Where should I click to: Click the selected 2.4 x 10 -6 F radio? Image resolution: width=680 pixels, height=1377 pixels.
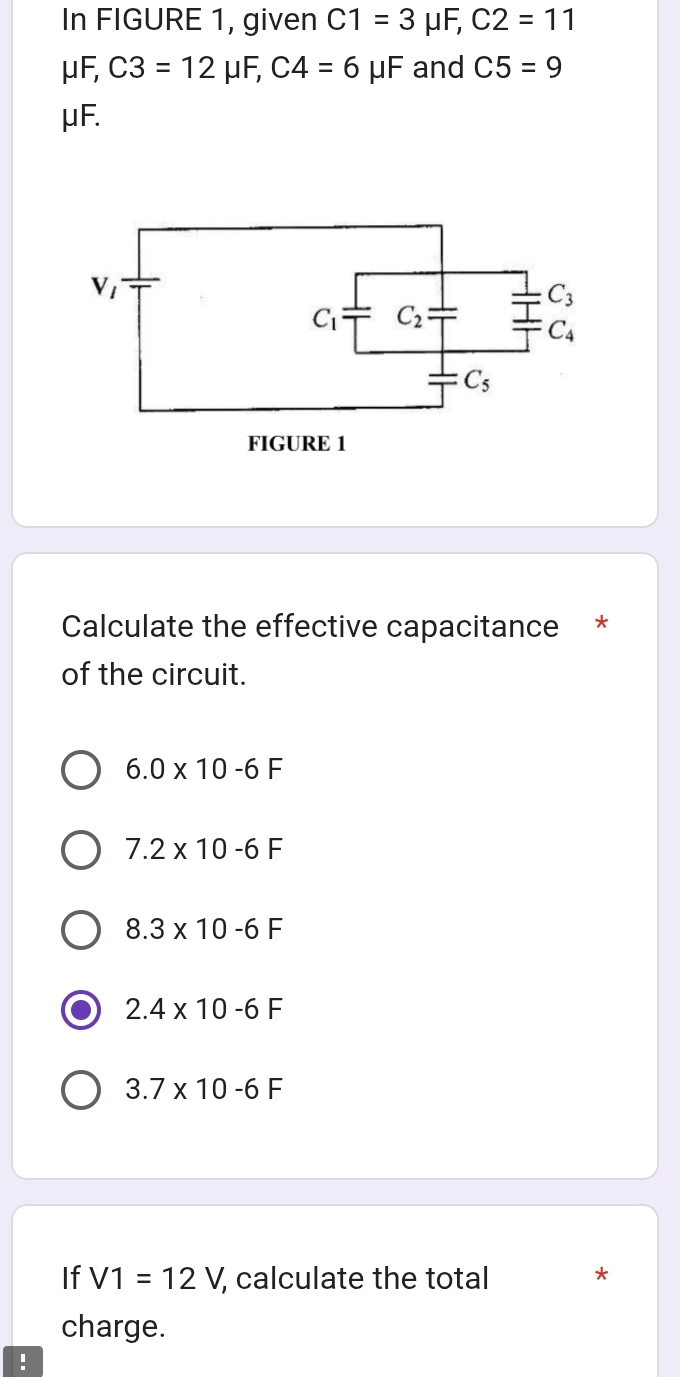81,1009
